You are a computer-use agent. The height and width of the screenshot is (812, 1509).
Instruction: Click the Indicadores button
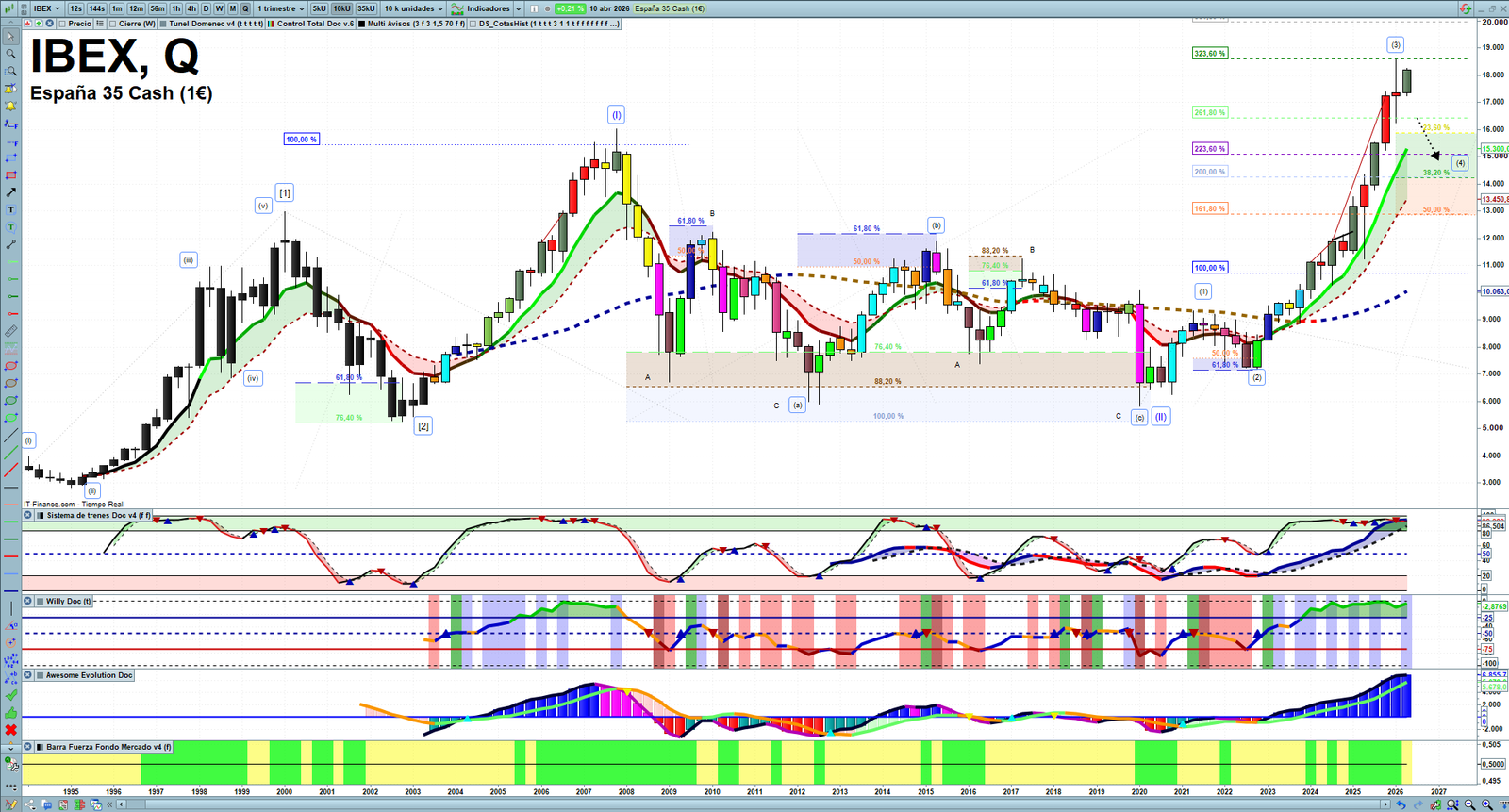[x=487, y=8]
